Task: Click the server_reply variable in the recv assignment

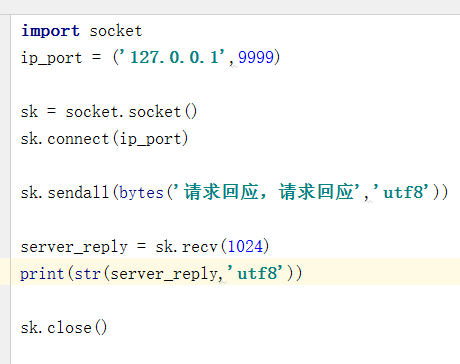Action: click(x=74, y=247)
